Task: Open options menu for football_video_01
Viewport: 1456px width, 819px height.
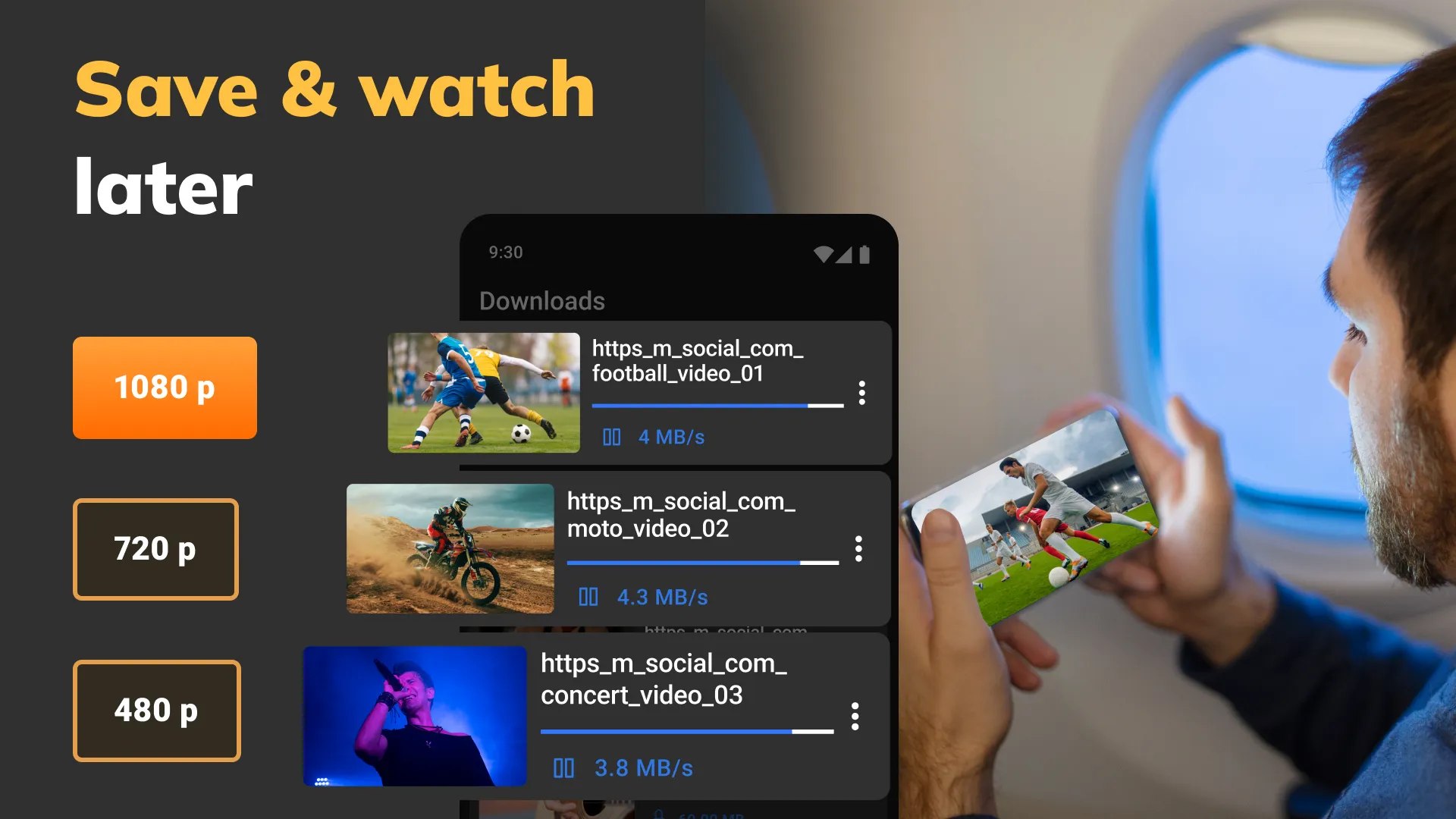Action: pos(861,392)
